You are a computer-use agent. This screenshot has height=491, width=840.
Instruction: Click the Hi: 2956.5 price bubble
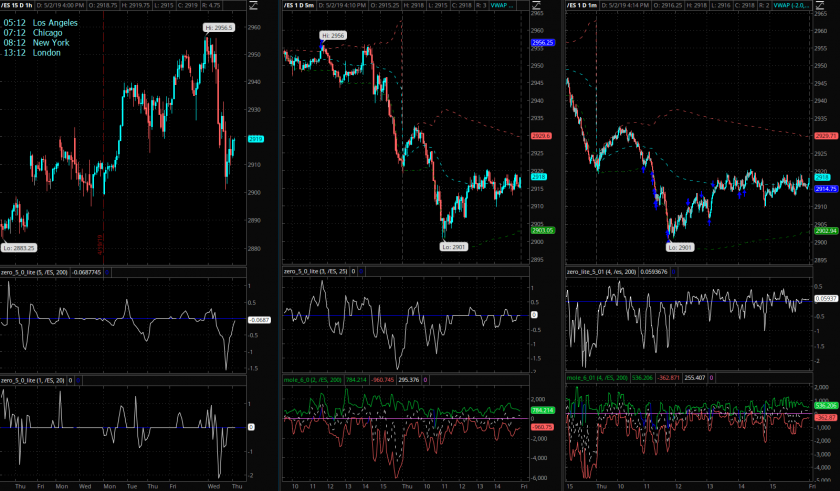pyautogui.click(x=218, y=27)
